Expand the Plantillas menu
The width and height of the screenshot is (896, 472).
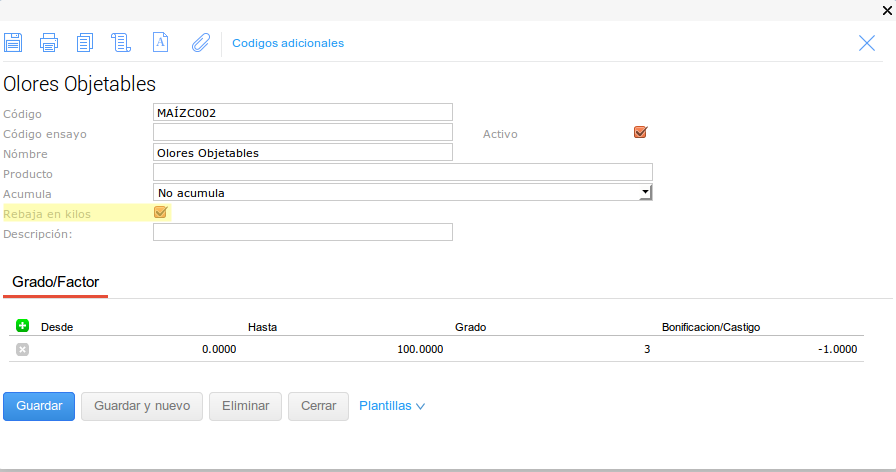(392, 406)
